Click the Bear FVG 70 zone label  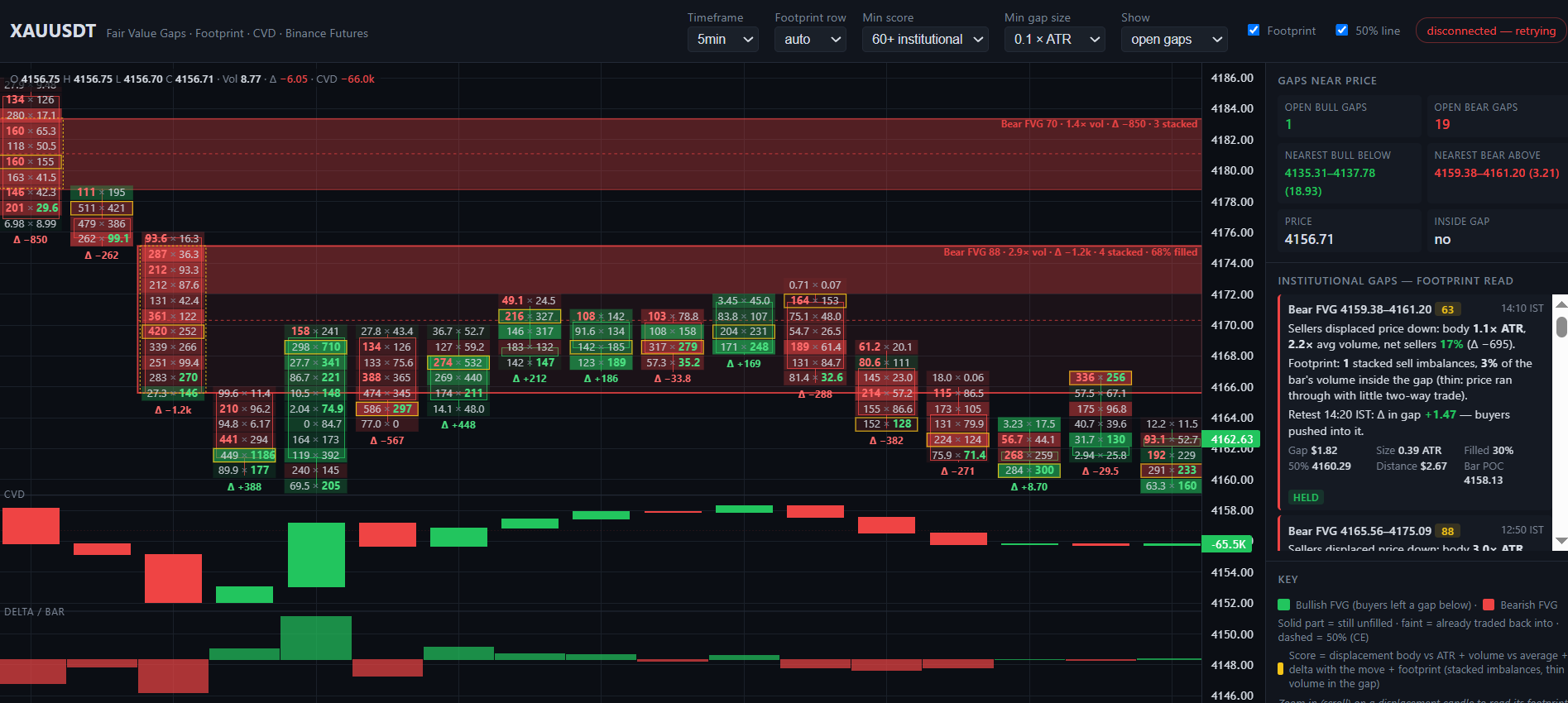point(1099,124)
